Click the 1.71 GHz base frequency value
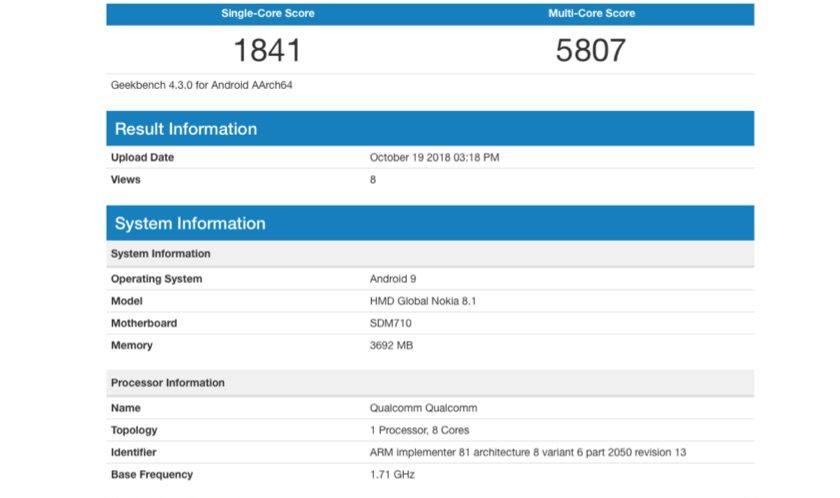The height and width of the screenshot is (498, 840). click(392, 474)
